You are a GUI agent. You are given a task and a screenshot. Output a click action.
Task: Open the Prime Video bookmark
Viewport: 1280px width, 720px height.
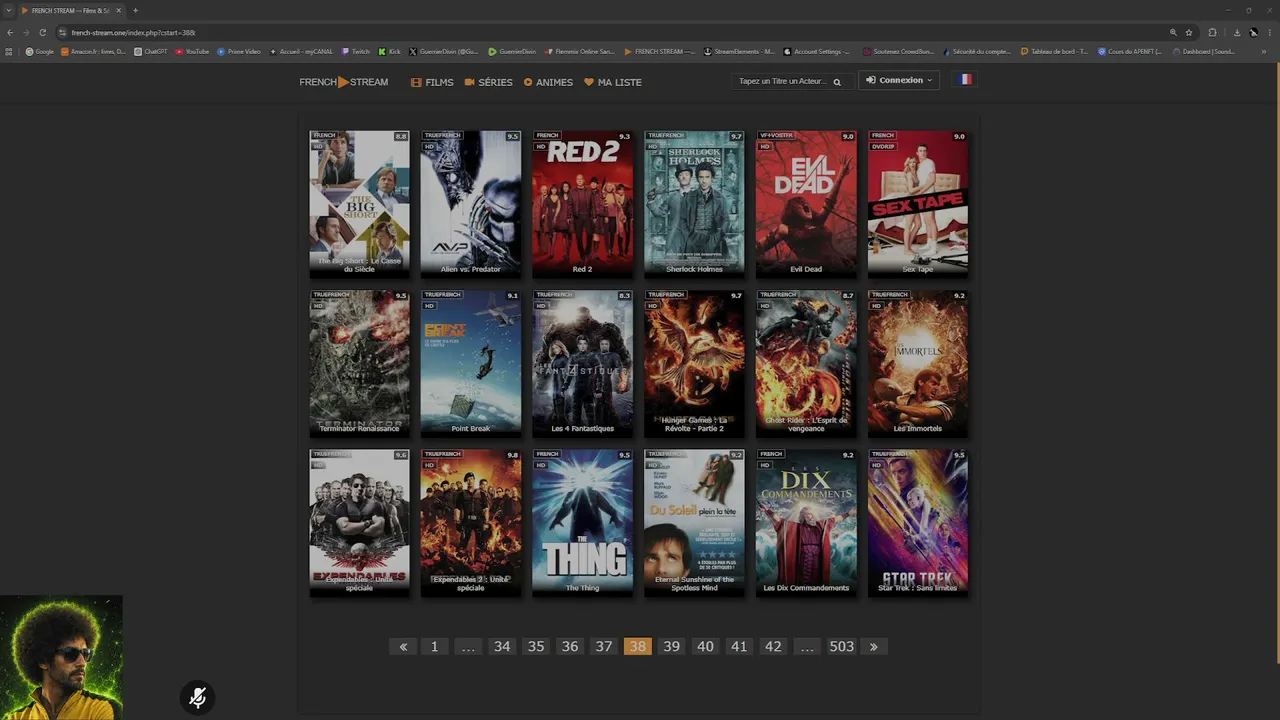pos(239,51)
